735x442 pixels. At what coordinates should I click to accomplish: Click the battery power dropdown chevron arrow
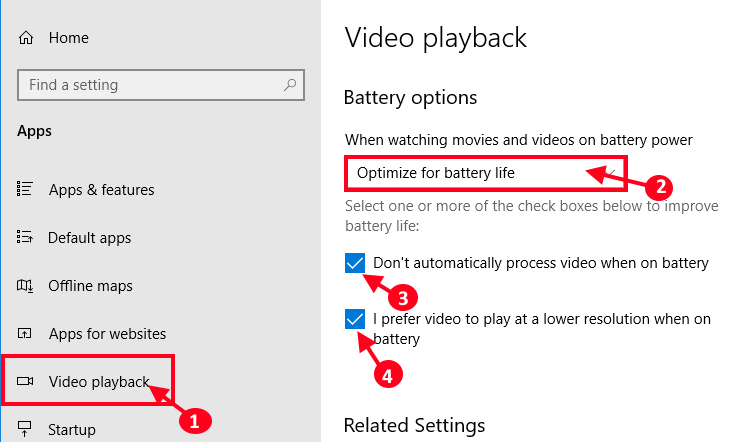pos(611,173)
